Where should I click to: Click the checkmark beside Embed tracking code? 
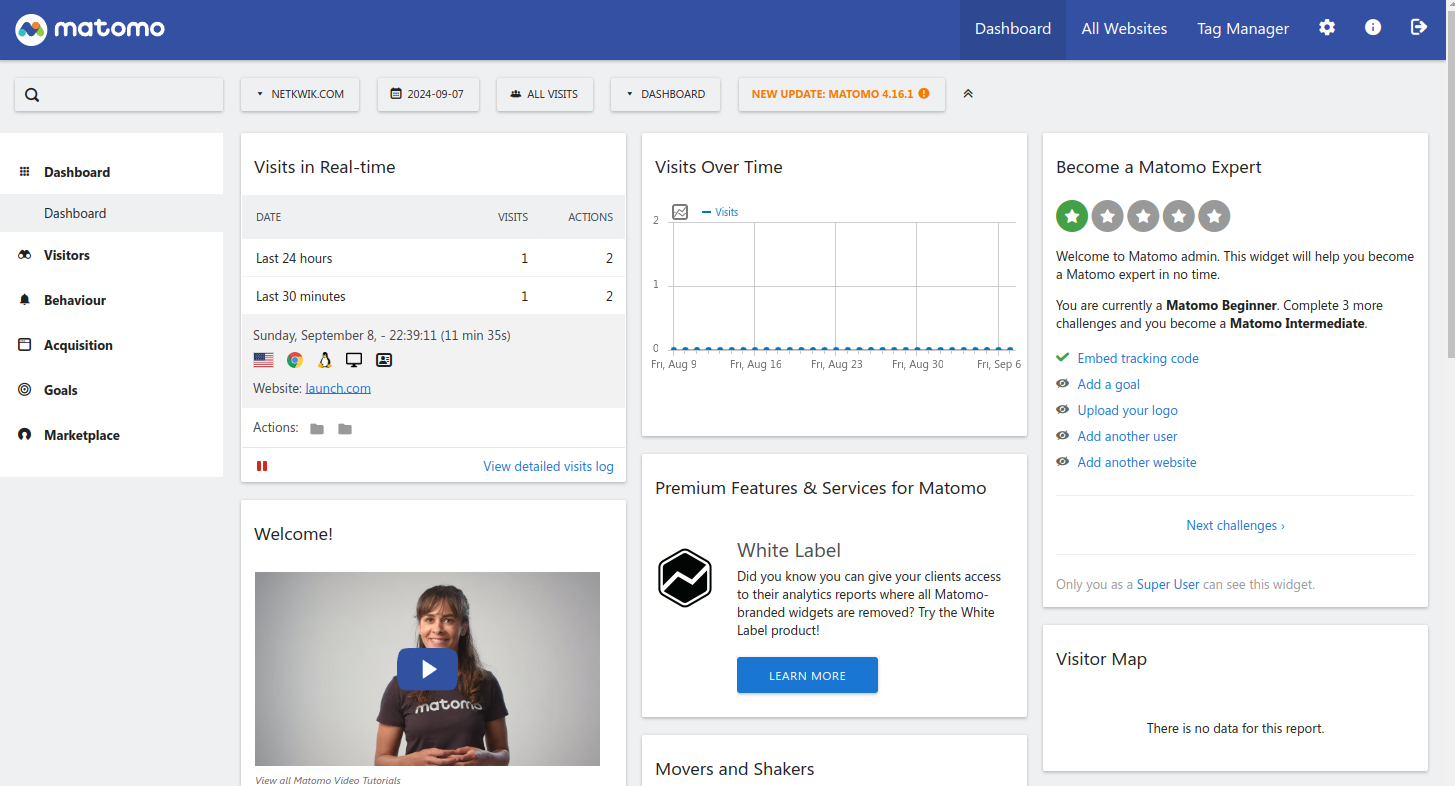coord(1062,358)
